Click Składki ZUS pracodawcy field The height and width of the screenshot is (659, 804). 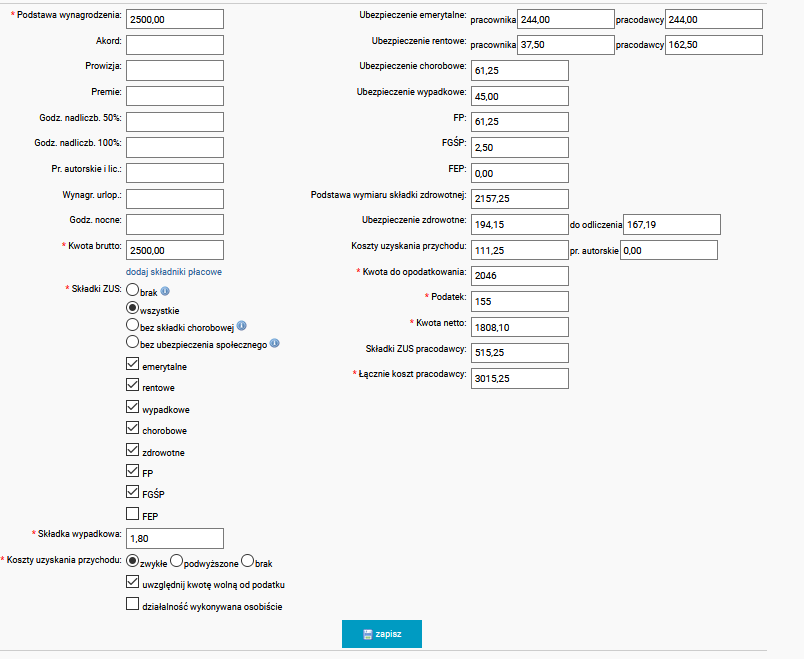(520, 352)
